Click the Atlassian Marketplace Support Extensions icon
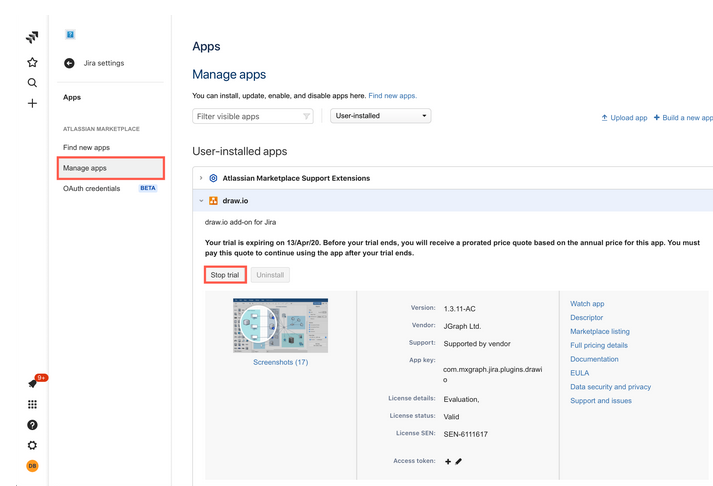The height and width of the screenshot is (486, 713). tap(213, 178)
